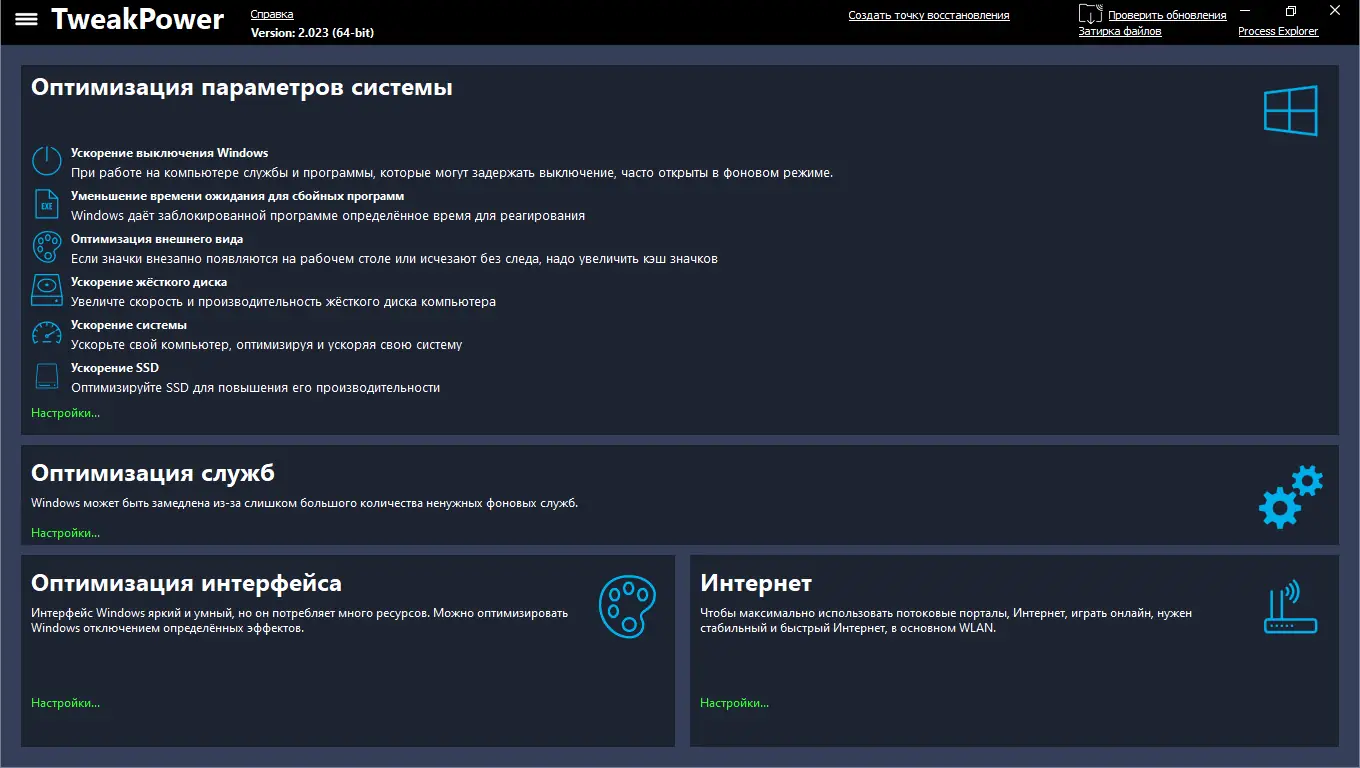Select Ускорение выключения Windows heading
The height and width of the screenshot is (768, 1360).
pos(170,153)
